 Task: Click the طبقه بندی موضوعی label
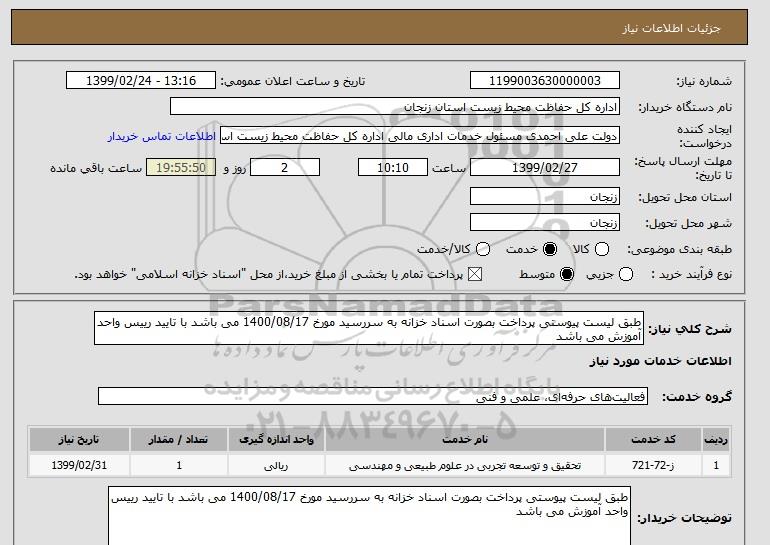(x=679, y=249)
